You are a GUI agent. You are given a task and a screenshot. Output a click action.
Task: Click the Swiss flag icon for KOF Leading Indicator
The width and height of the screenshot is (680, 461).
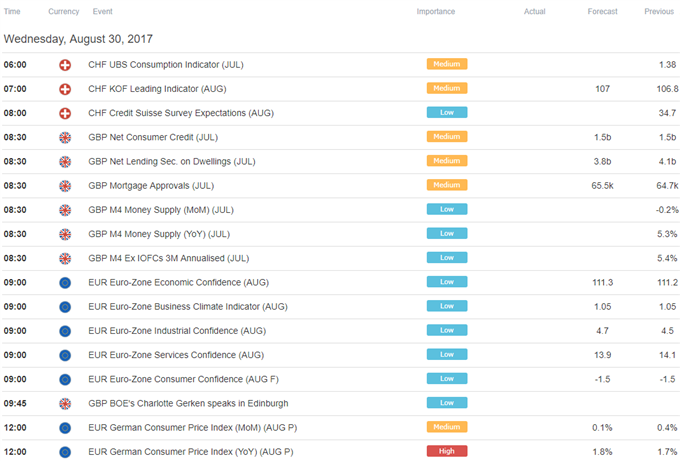pos(65,89)
